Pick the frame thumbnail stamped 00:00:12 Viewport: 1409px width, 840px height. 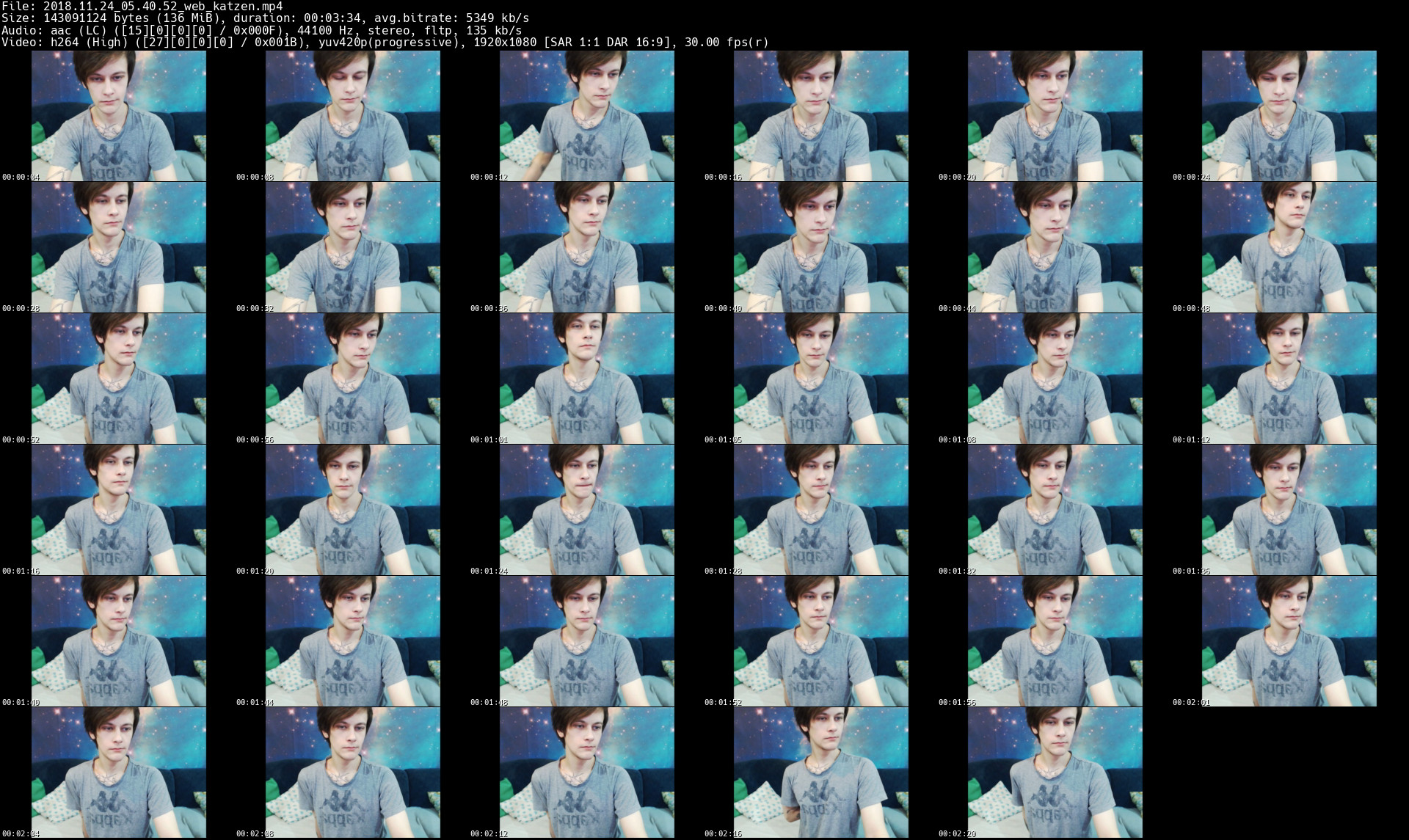click(x=587, y=116)
